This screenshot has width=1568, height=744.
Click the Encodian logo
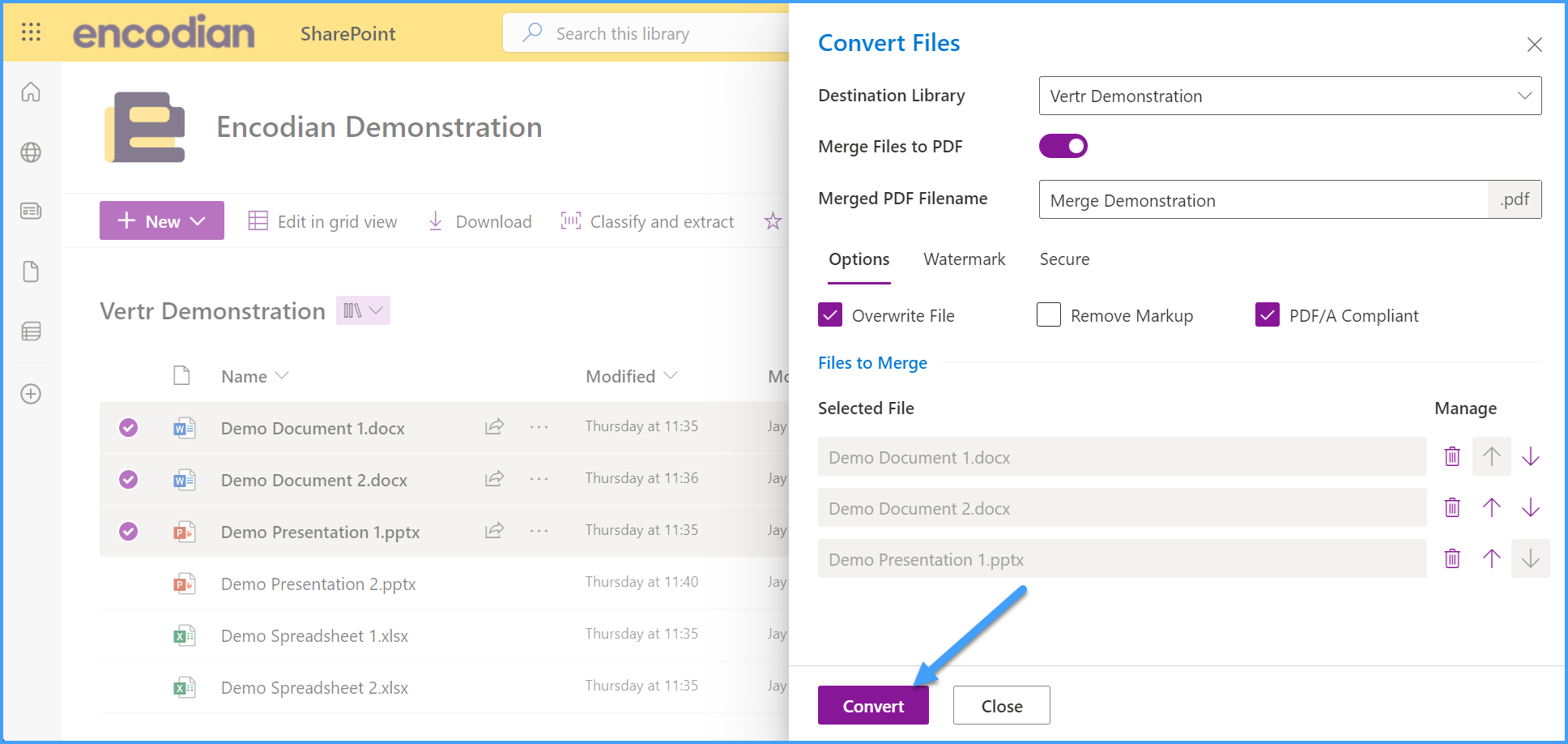(x=164, y=32)
